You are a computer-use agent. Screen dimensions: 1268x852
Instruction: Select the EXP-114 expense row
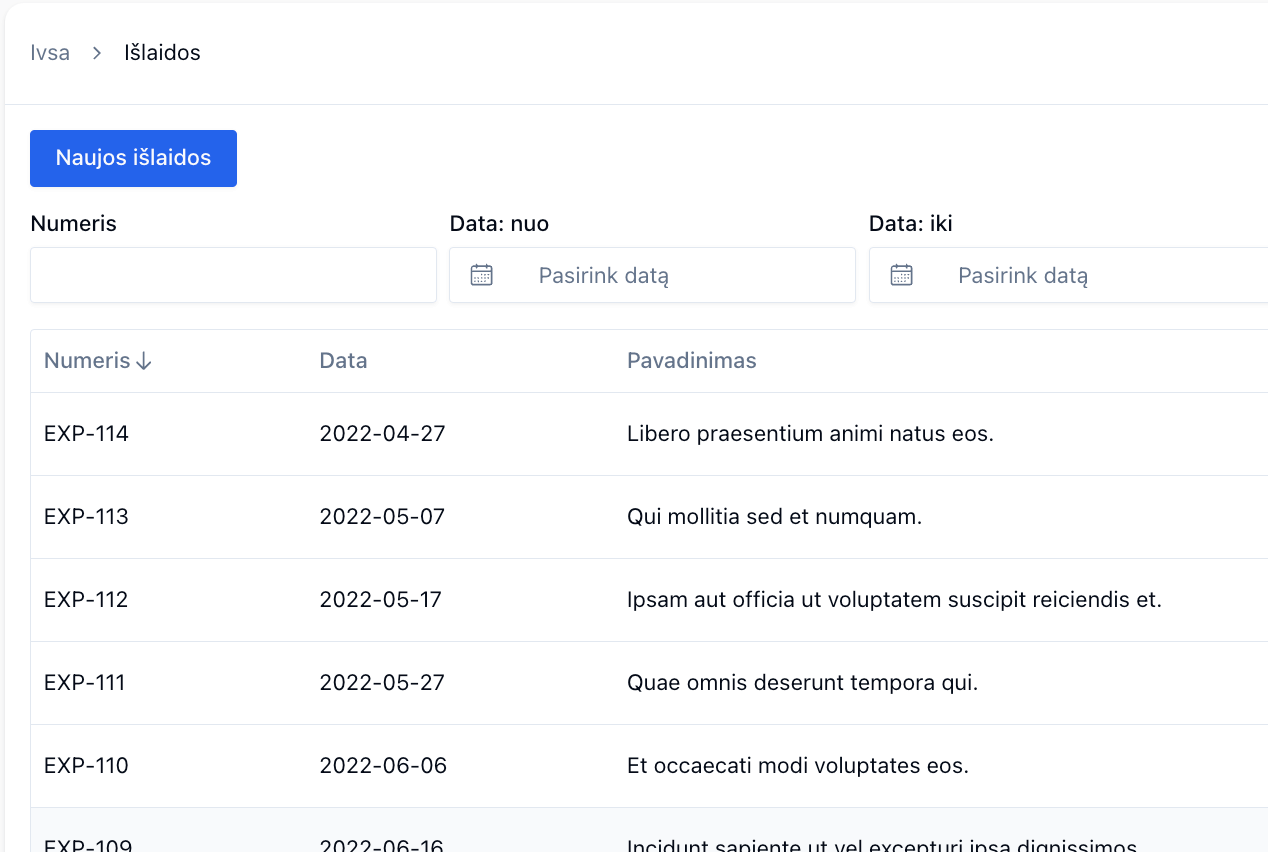86,434
